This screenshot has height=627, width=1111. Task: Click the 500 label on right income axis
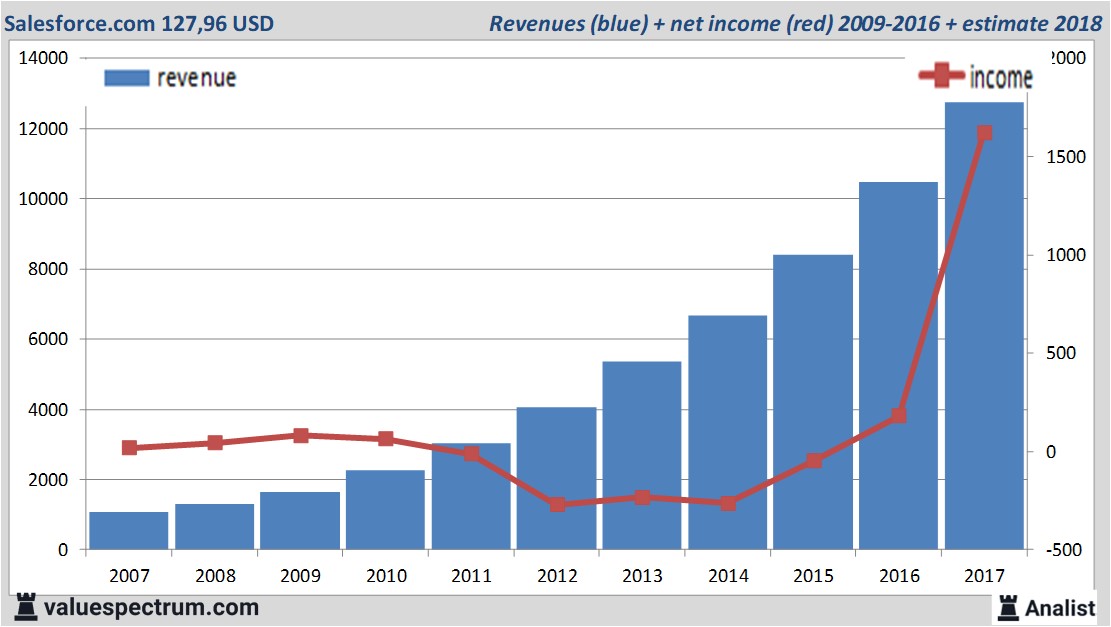[x=1061, y=353]
